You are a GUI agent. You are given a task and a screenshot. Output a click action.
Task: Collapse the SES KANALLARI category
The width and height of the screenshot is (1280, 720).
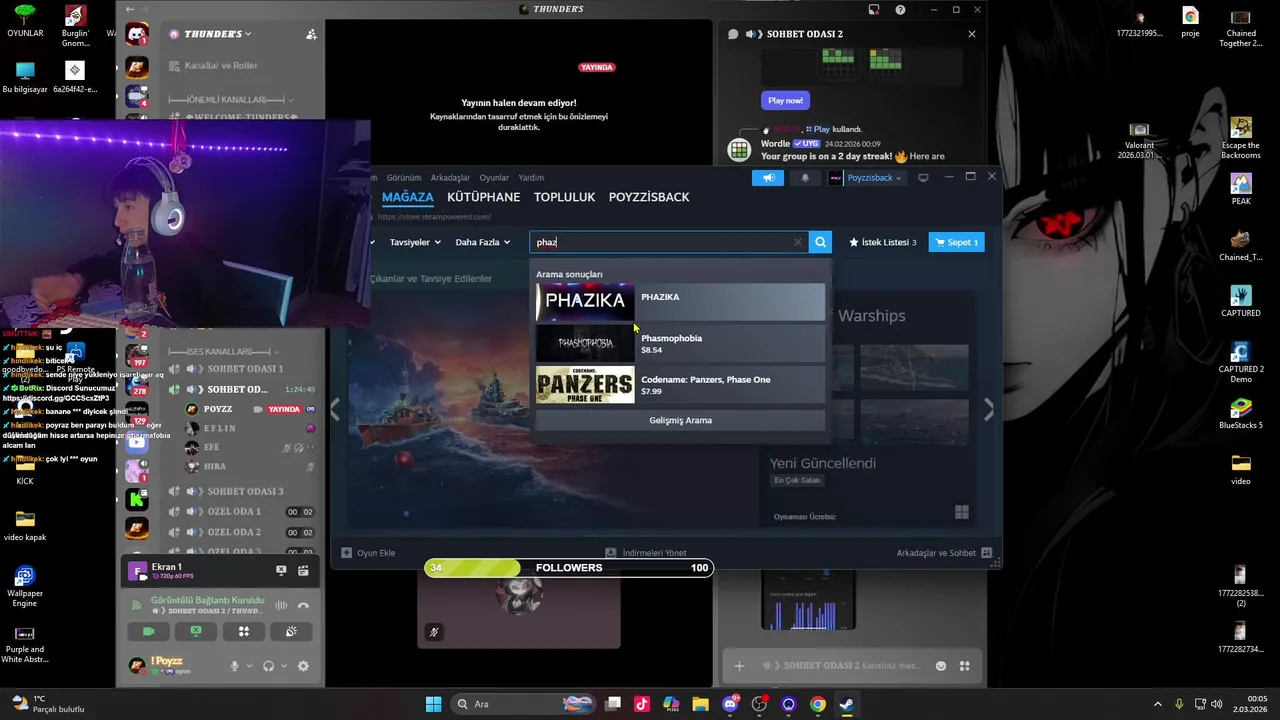click(x=225, y=353)
